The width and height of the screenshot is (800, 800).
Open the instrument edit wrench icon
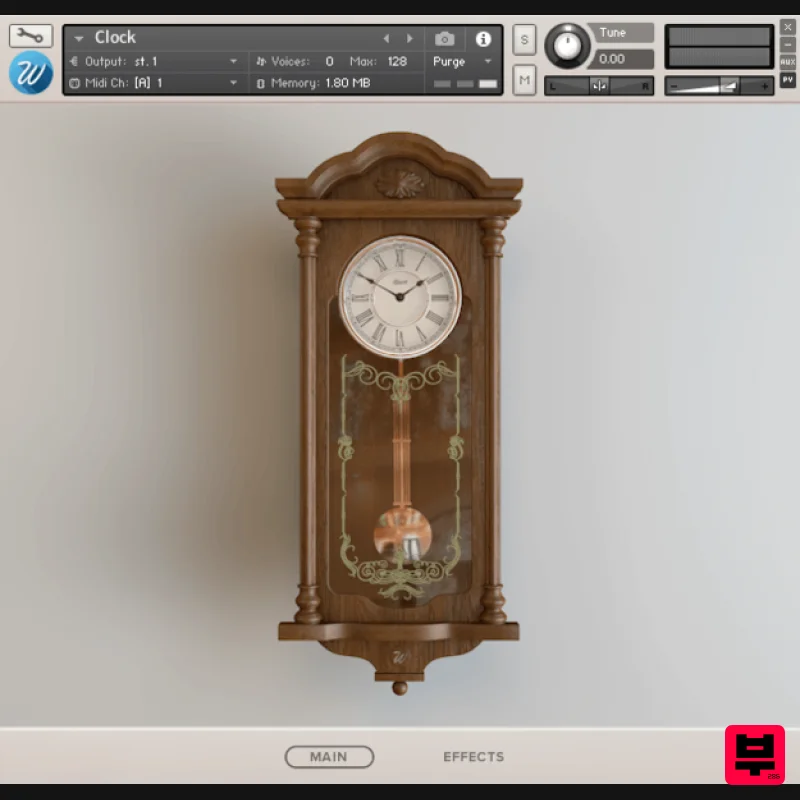(x=30, y=34)
